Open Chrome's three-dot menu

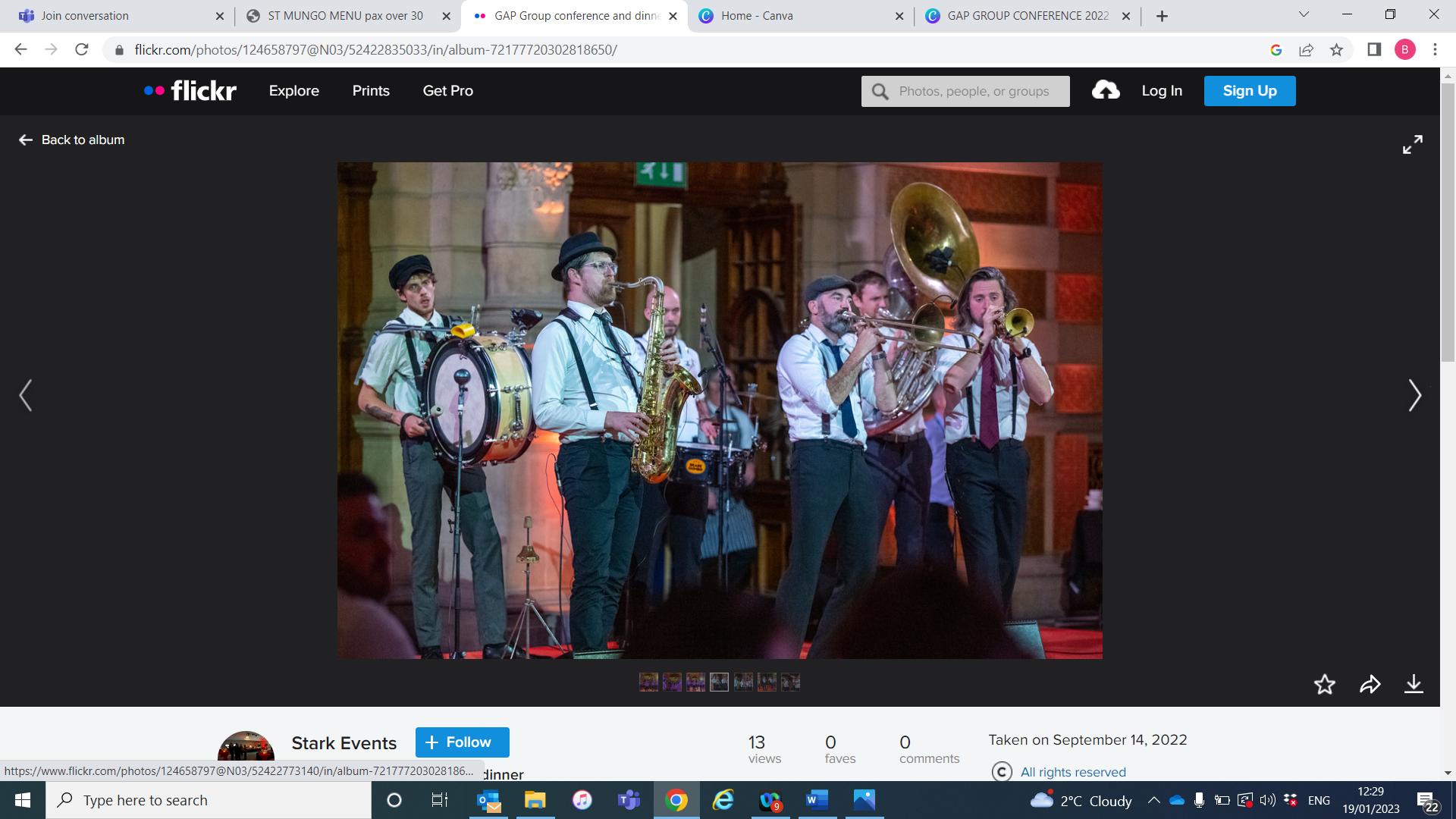pos(1435,50)
